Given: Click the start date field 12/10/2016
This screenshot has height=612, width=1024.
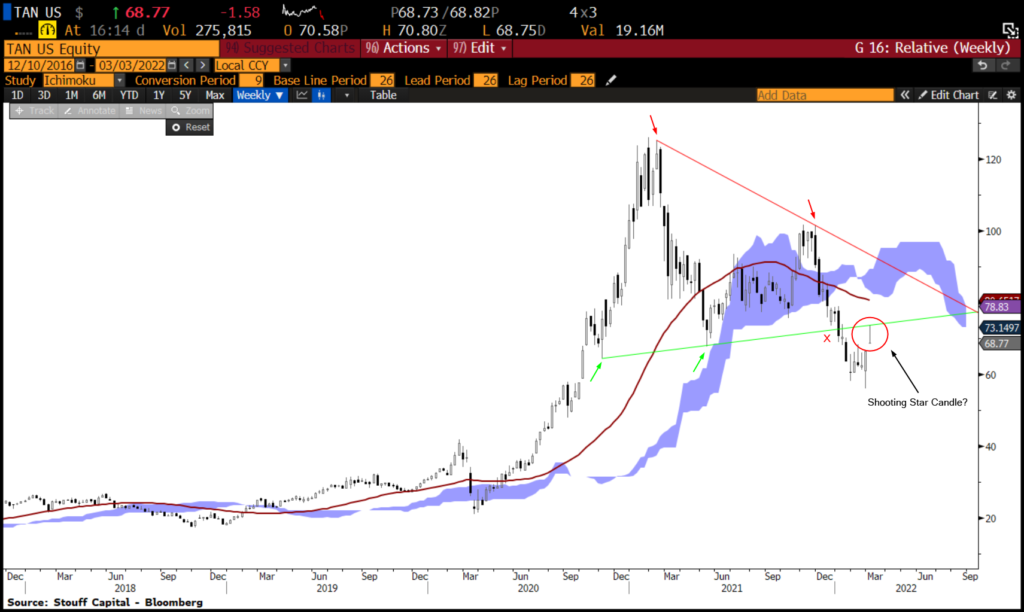Looking at the screenshot, I should (40, 65).
